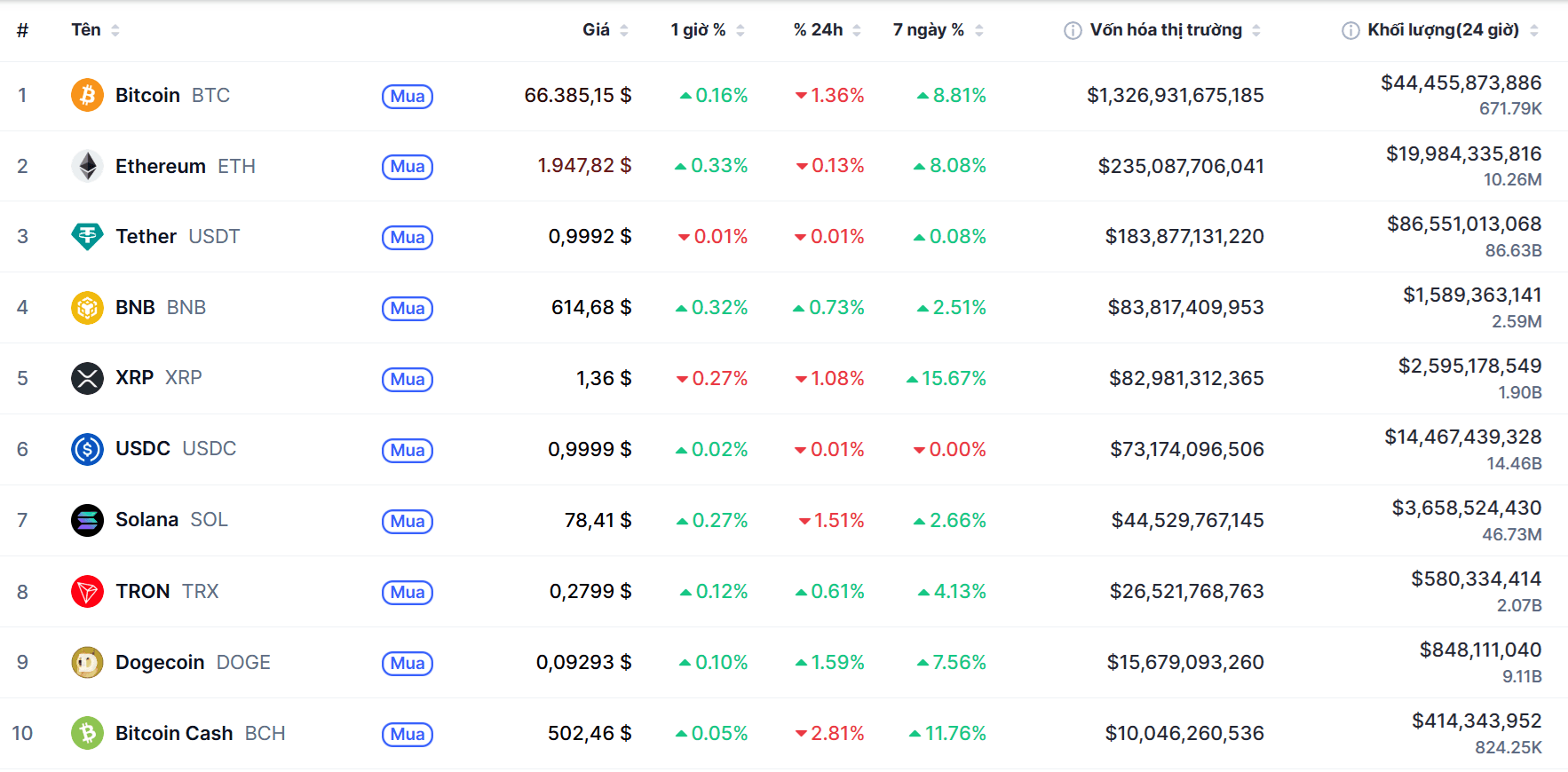Click the TRON logo icon
Screen dimensions: 1568x772
pos(87,591)
